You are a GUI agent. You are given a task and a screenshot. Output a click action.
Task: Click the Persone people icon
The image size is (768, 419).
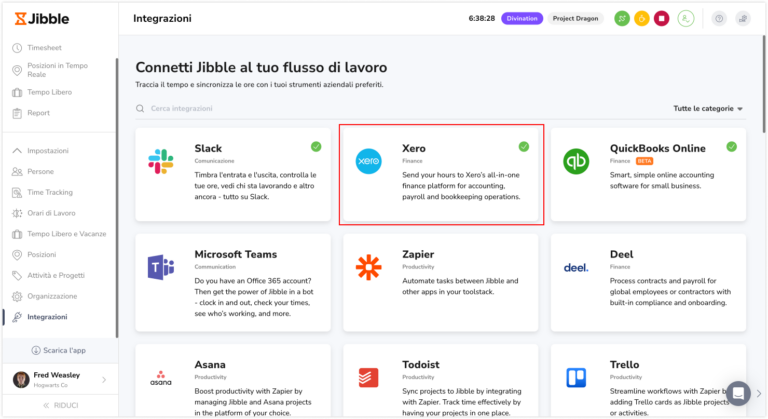click(17, 172)
